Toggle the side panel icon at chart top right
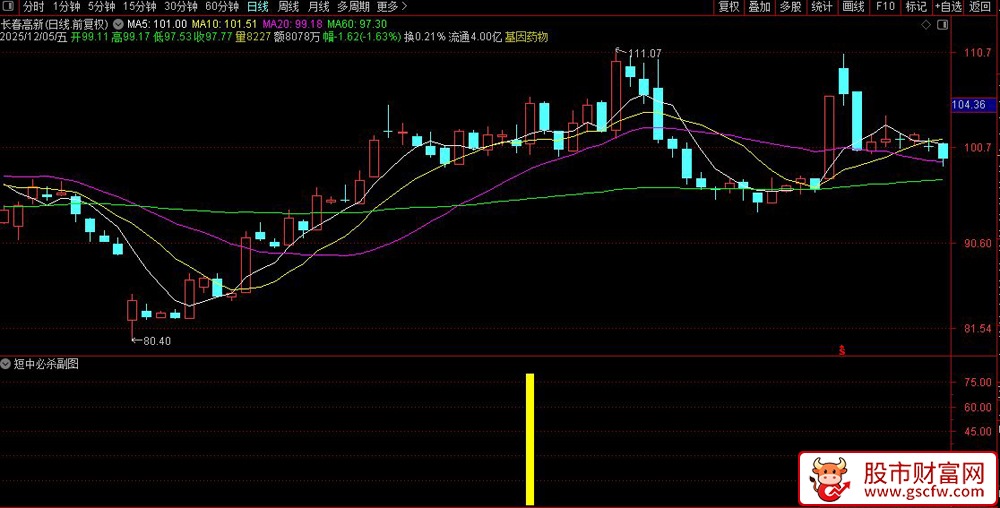This screenshot has height=508, width=1000. (x=942, y=25)
